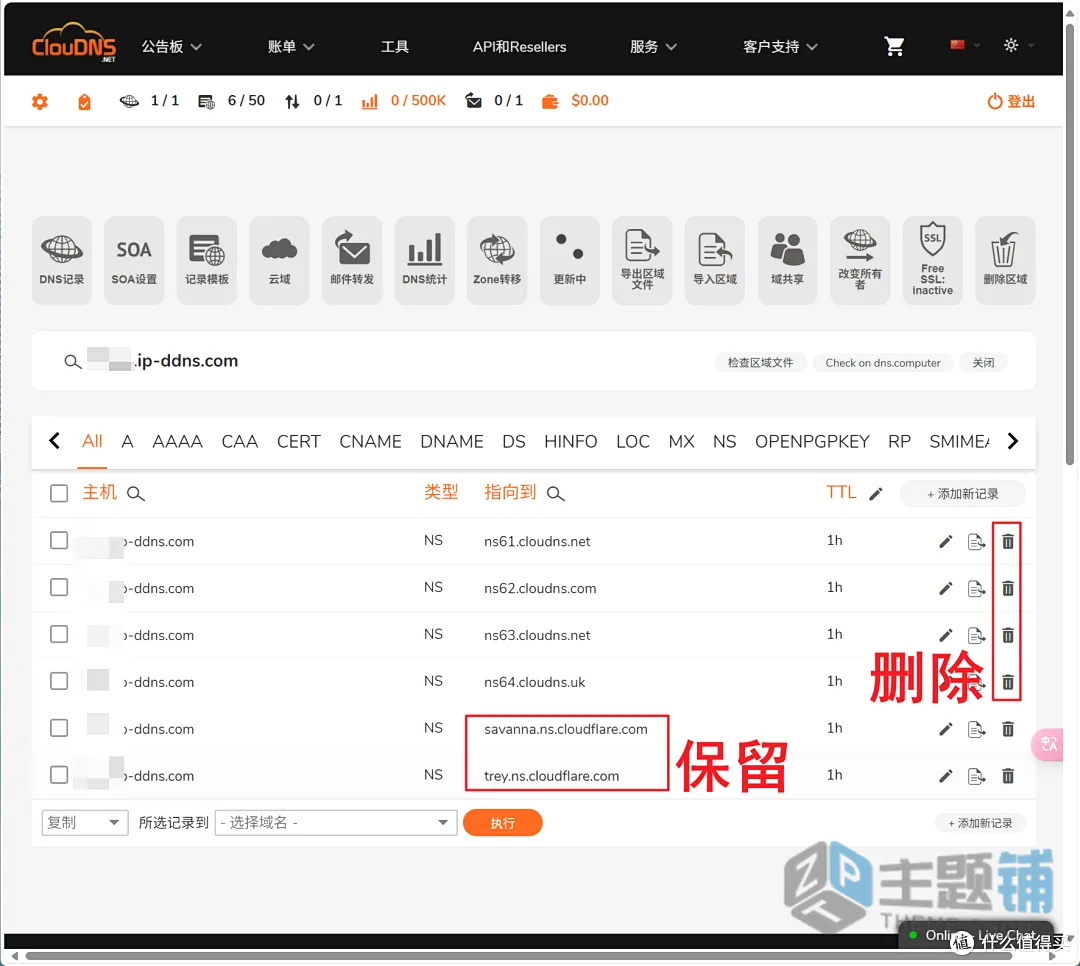Image resolution: width=1080 pixels, height=966 pixels.
Task: Show previous record types with left chevron
Action: (54, 441)
